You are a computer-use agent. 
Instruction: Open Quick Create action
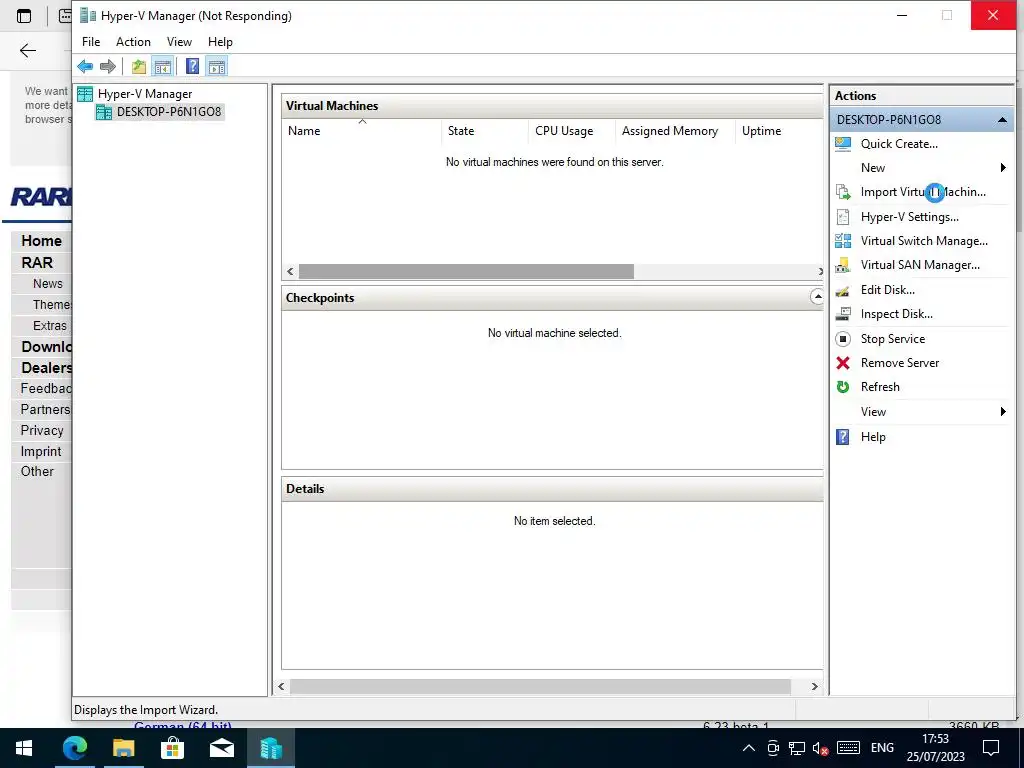pyautogui.click(x=899, y=144)
